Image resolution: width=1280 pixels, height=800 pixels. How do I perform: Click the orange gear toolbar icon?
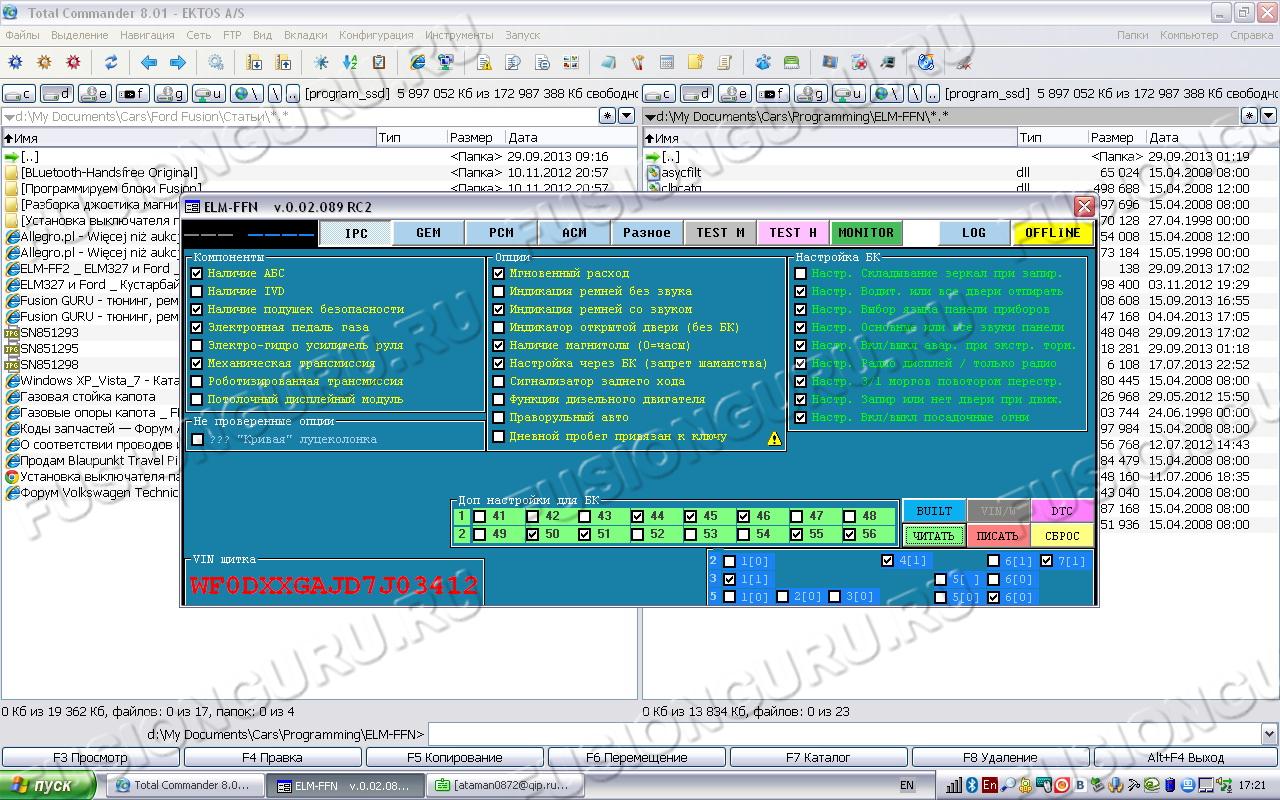click(44, 62)
